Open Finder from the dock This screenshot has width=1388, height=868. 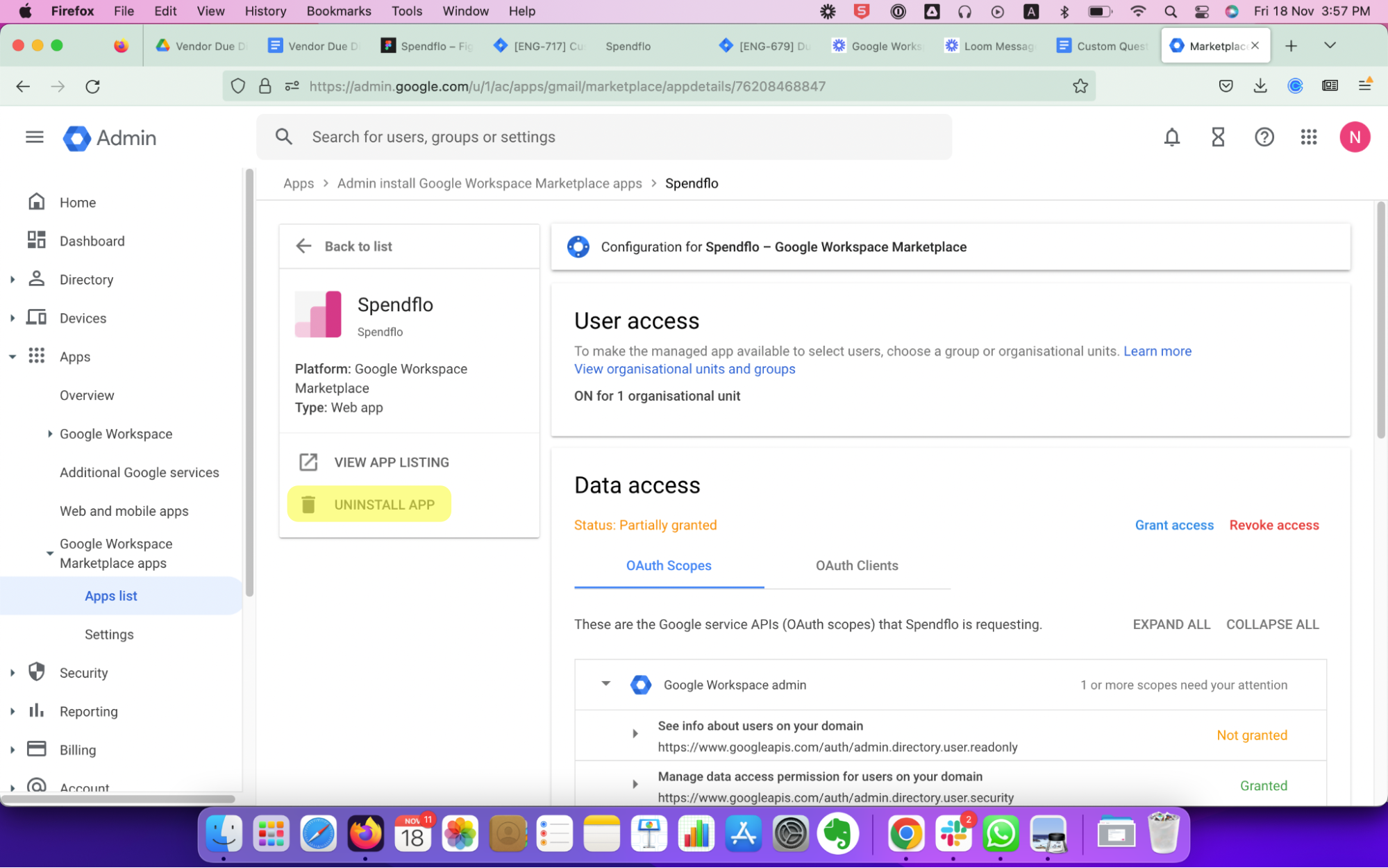(224, 833)
